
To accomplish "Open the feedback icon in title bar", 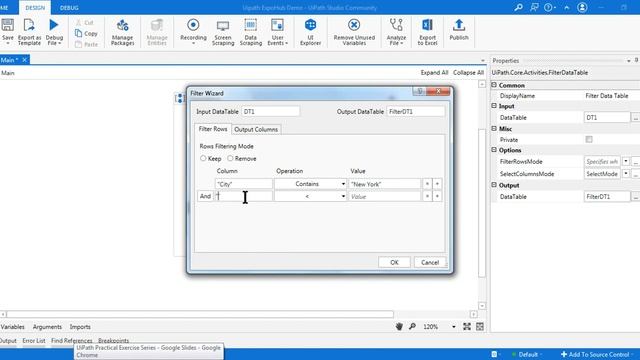I will (534, 7).
